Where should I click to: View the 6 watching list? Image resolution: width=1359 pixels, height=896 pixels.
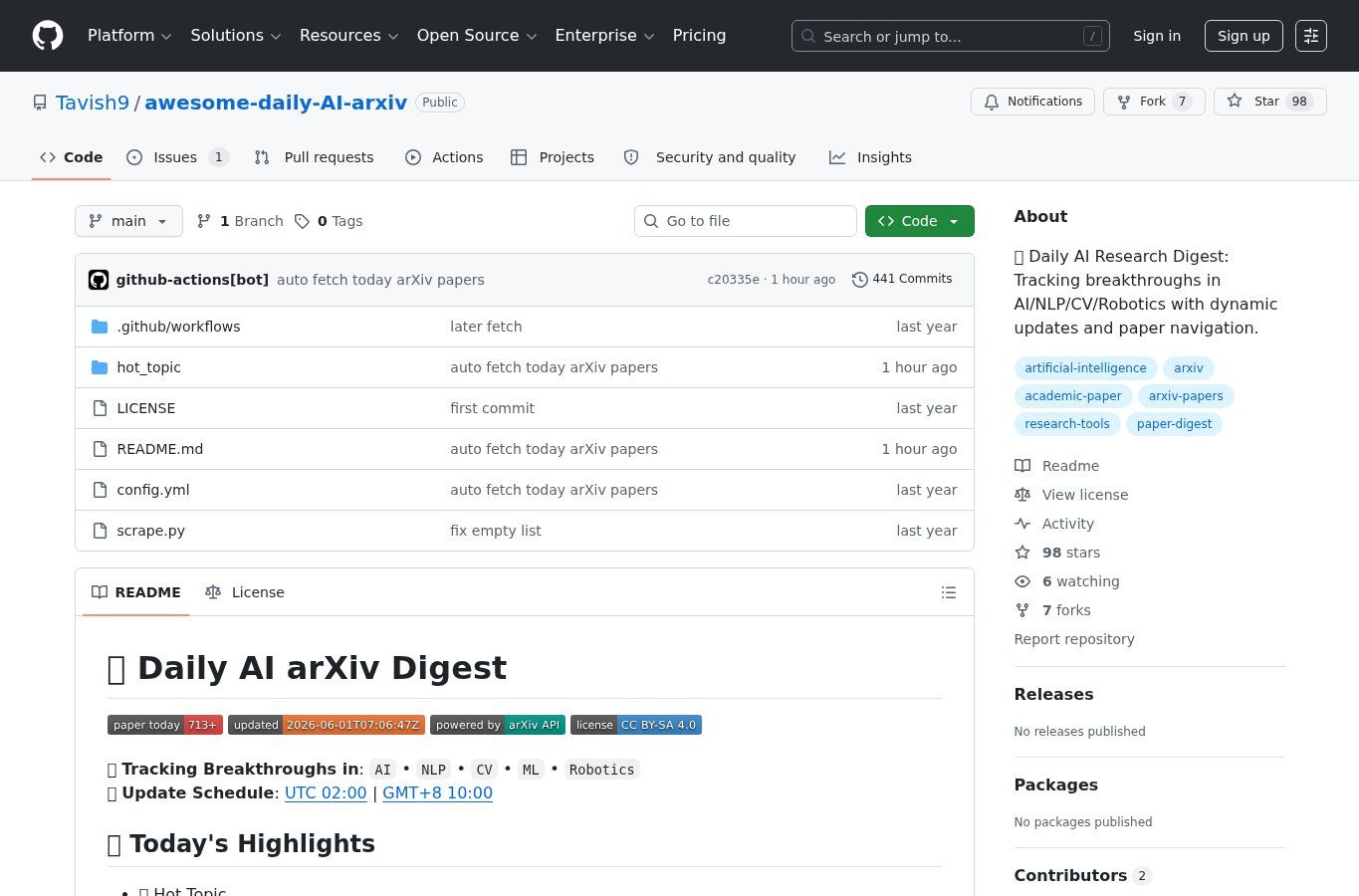point(1067,581)
